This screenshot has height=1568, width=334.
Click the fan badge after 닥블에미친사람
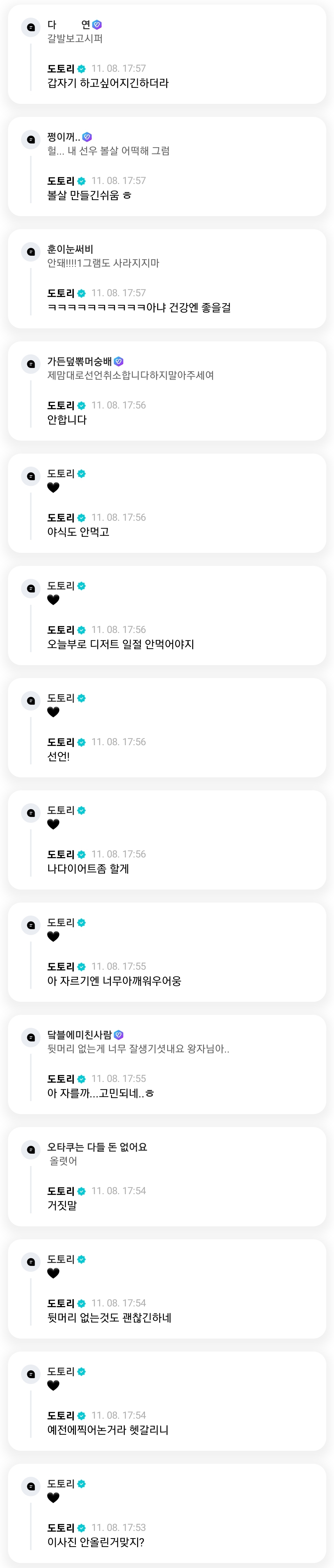click(119, 1035)
